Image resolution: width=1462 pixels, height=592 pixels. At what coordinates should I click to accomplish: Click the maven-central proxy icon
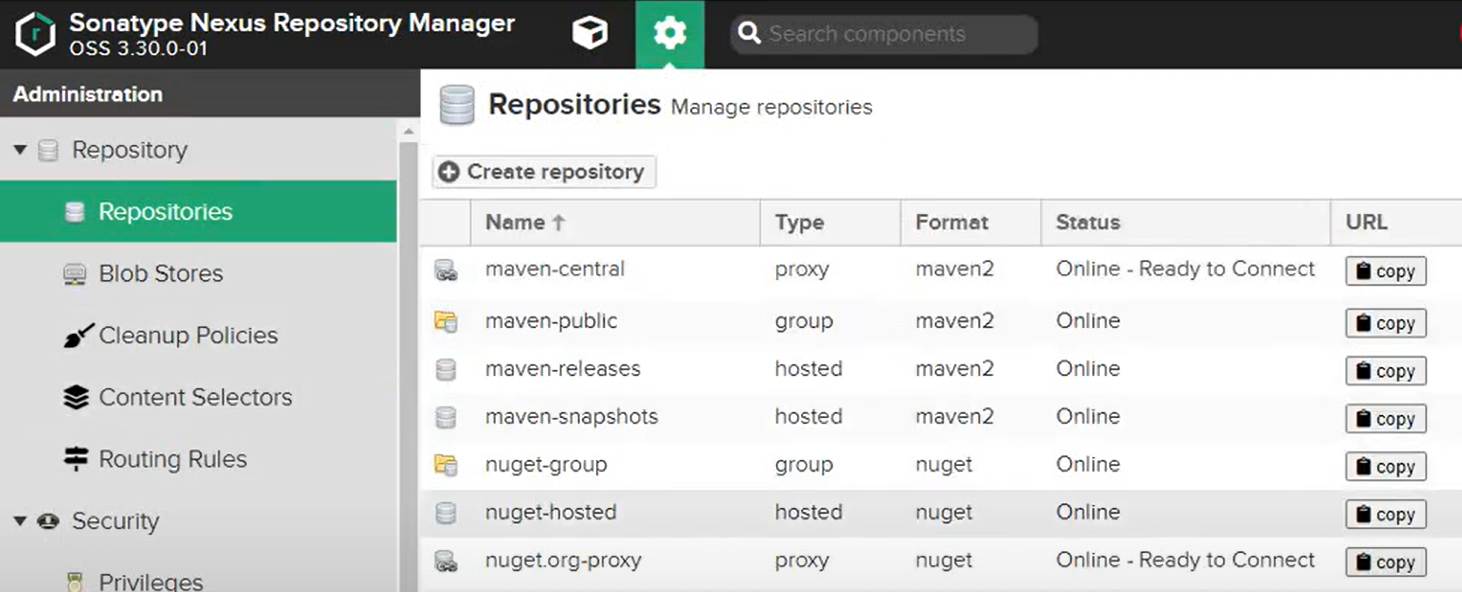click(446, 270)
